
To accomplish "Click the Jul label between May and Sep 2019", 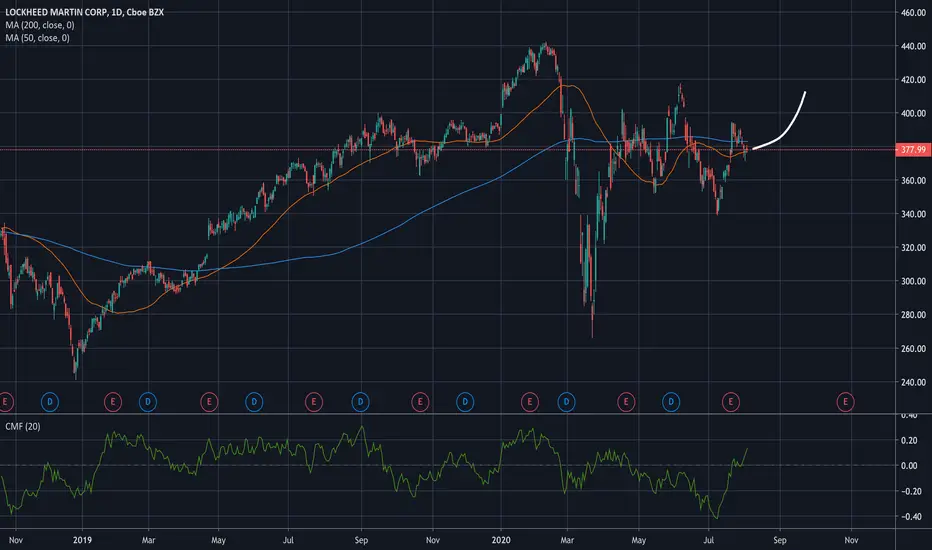I will tap(288, 540).
